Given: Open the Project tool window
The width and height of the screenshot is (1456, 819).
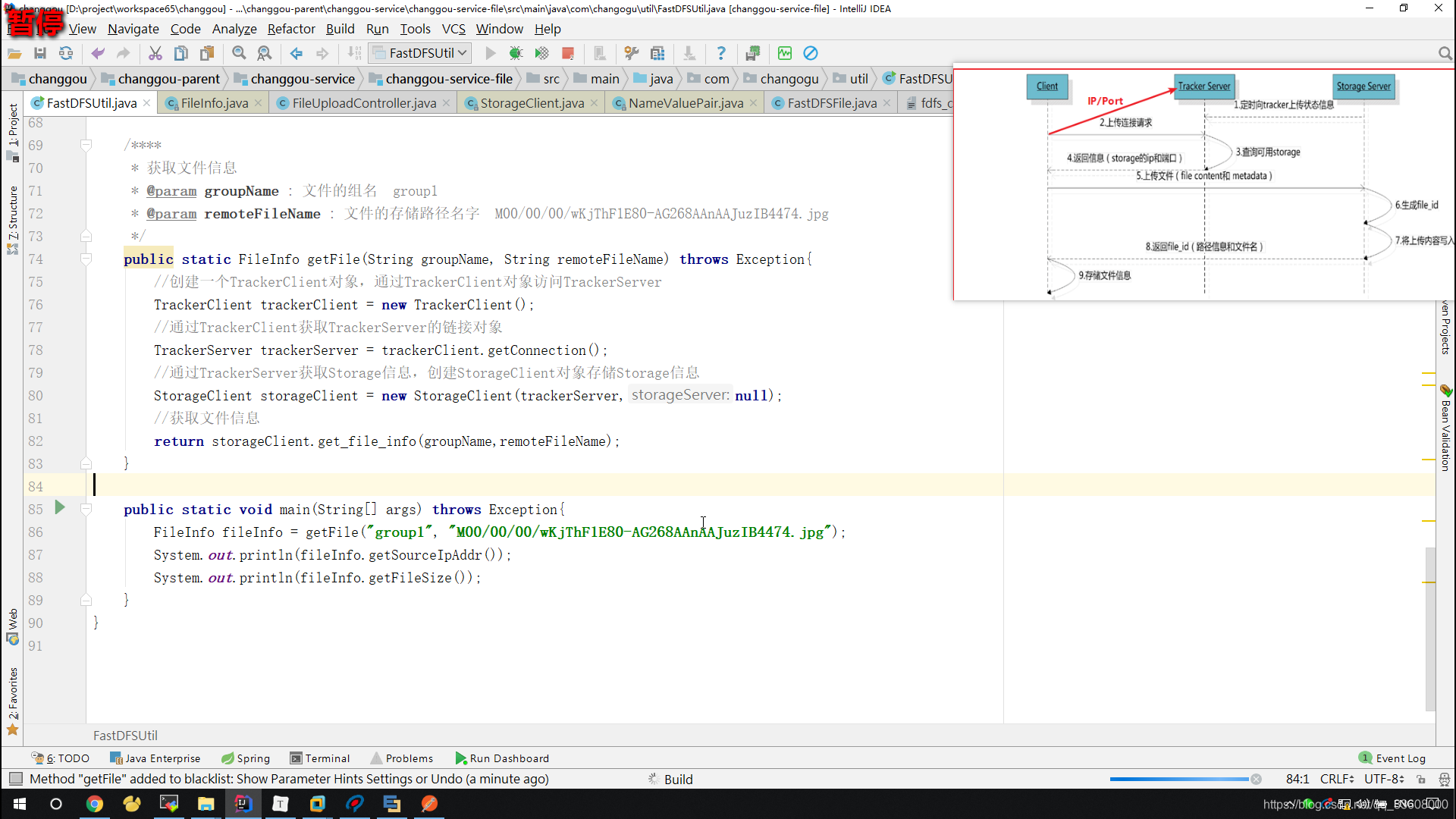Looking at the screenshot, I should pos(13,131).
